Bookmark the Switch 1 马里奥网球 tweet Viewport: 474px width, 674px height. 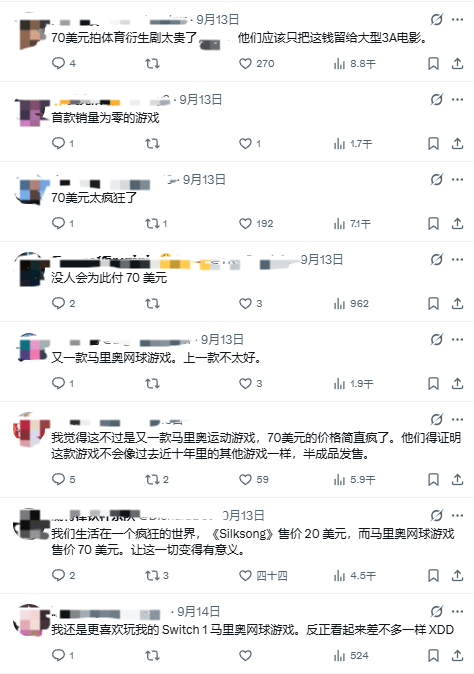[x=433, y=656]
